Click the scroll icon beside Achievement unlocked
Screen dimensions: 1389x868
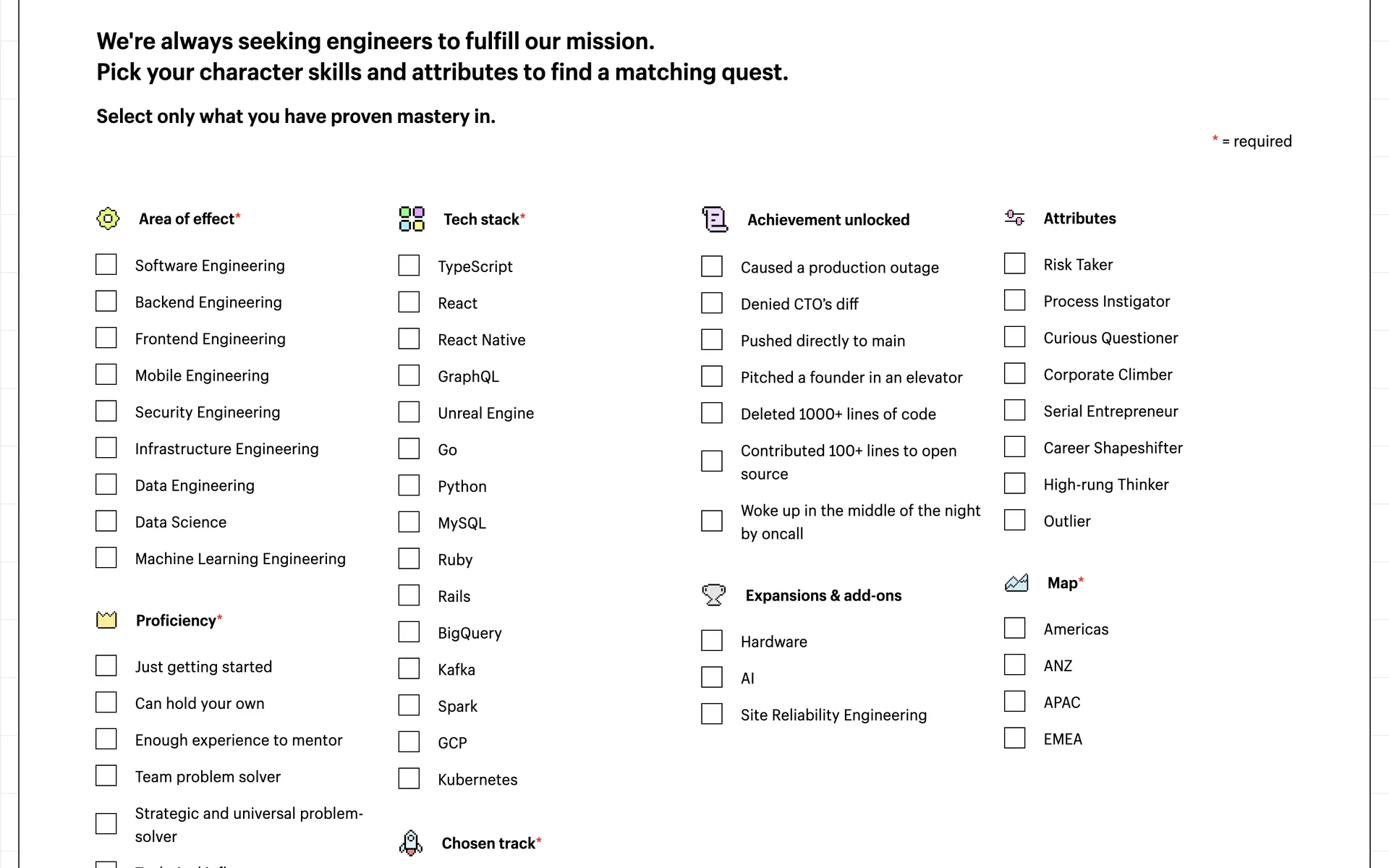click(x=715, y=219)
